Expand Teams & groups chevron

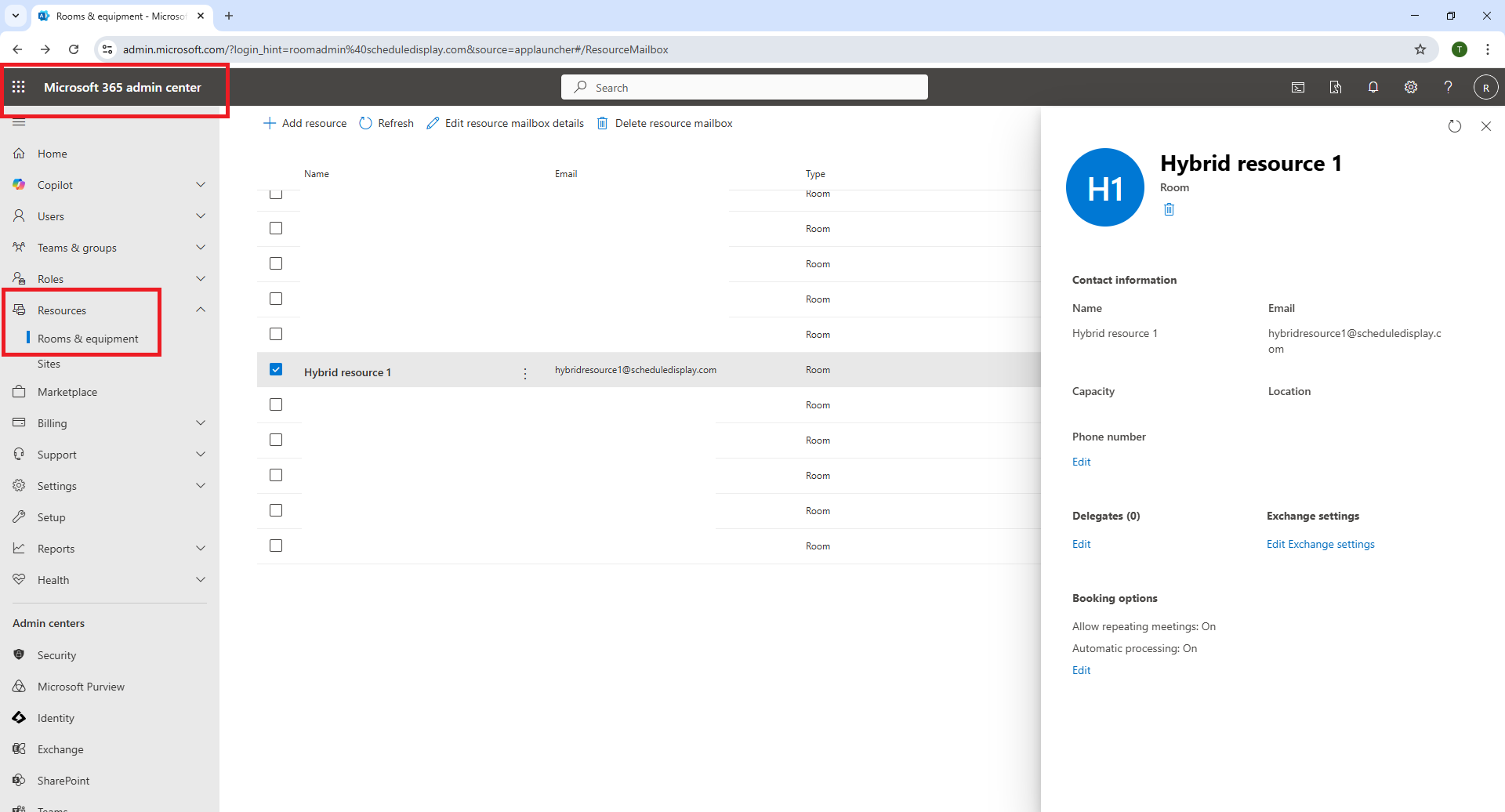[201, 248]
